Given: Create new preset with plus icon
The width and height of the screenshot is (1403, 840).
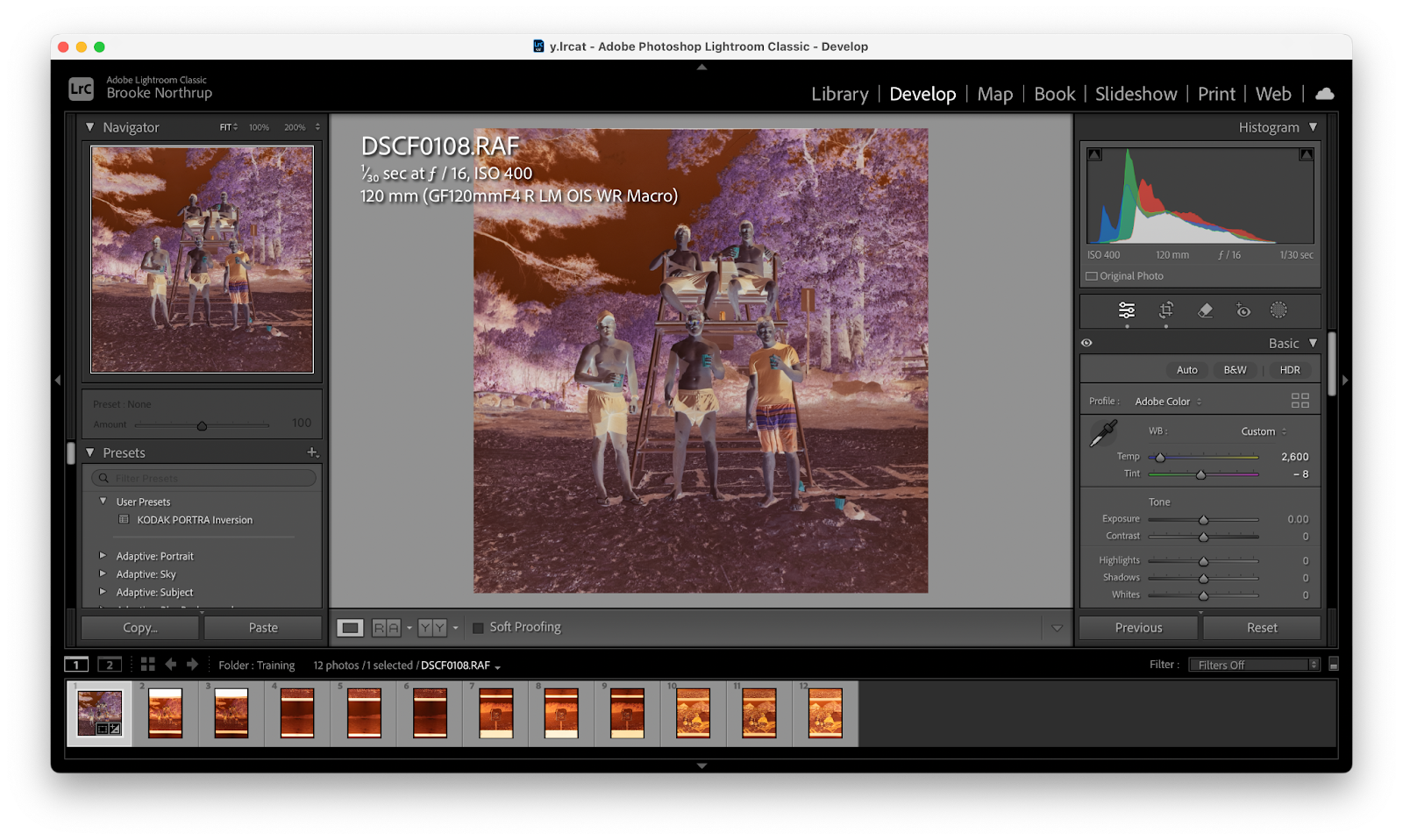Looking at the screenshot, I should pyautogui.click(x=312, y=452).
